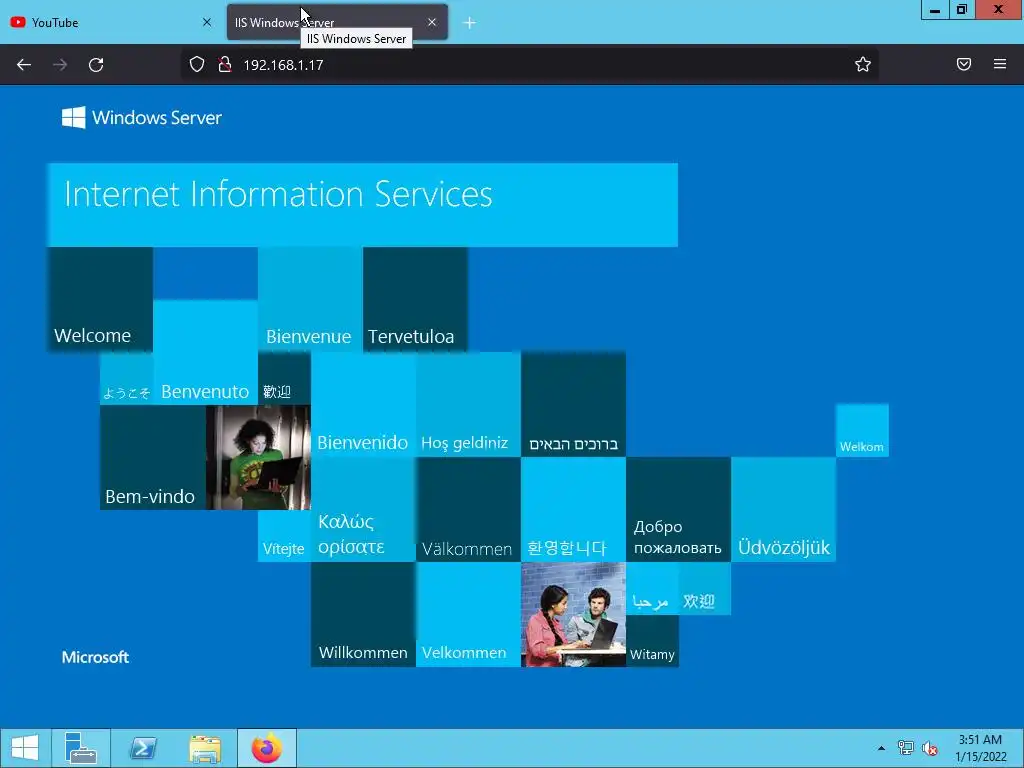Image resolution: width=1024 pixels, height=768 pixels.
Task: Click the 歡迎 traditional Chinese tile
Action: tap(284, 379)
